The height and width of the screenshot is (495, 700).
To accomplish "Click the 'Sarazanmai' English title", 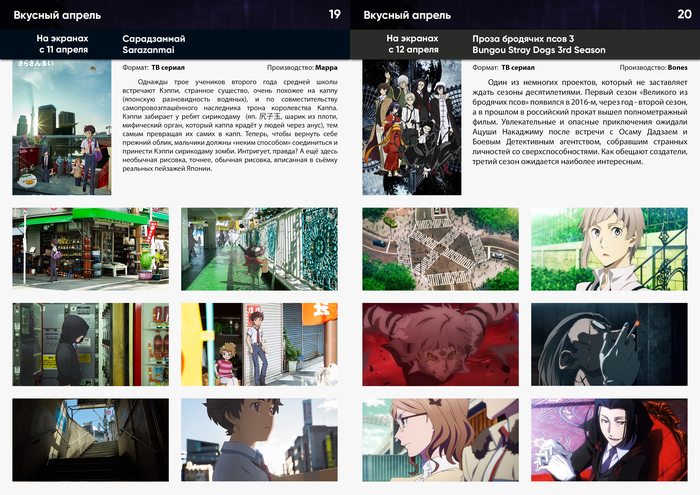I will point(148,50).
